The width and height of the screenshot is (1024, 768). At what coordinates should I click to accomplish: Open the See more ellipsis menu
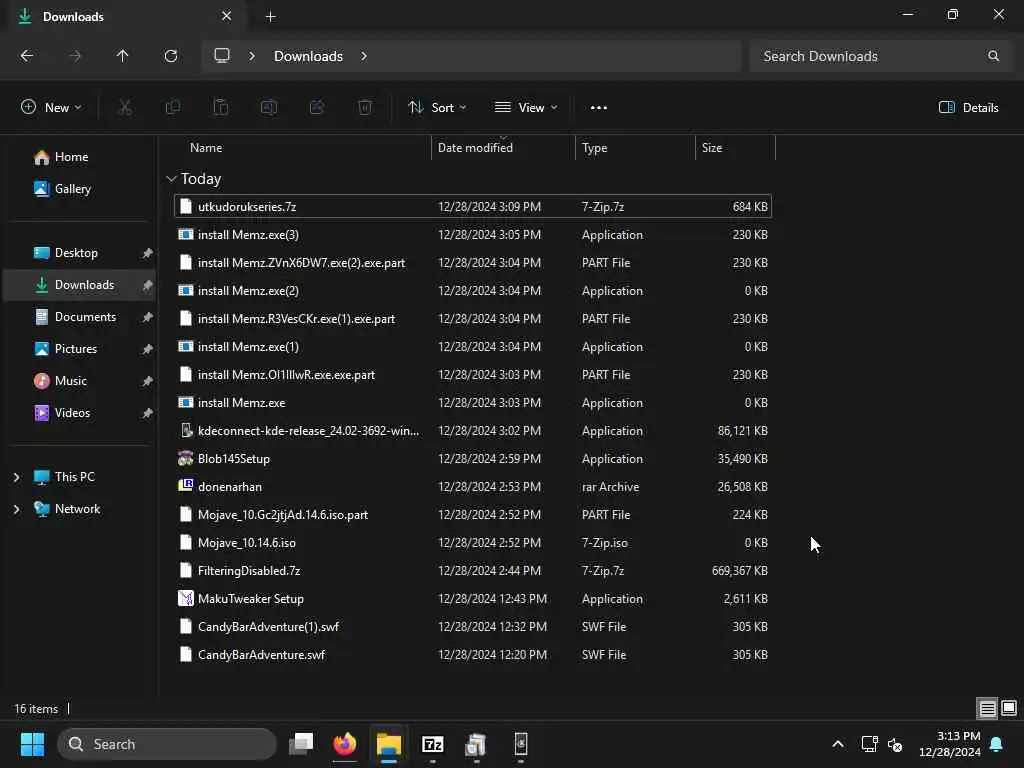click(x=599, y=108)
